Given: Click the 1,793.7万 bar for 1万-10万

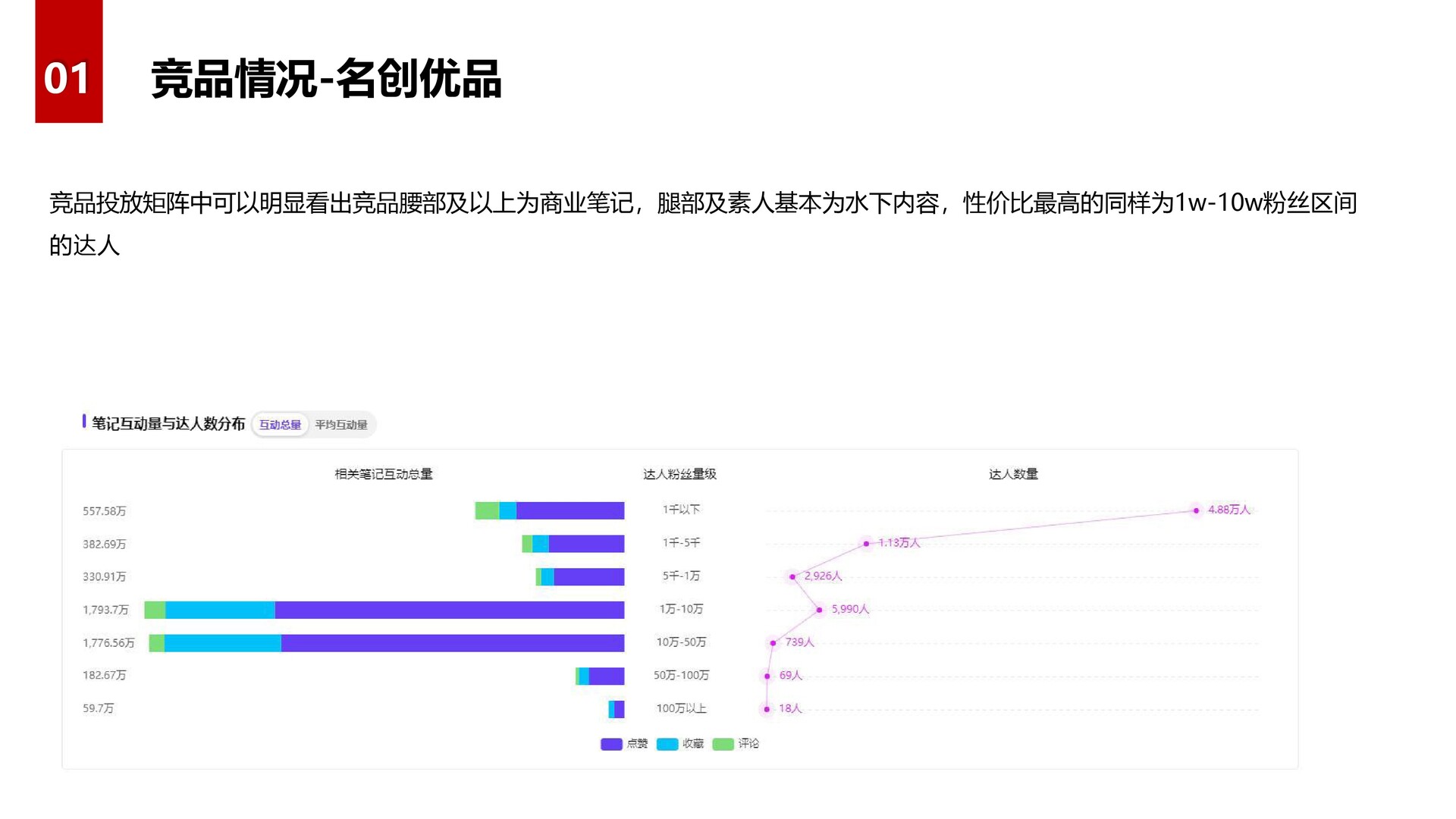Looking at the screenshot, I should pos(384,610).
